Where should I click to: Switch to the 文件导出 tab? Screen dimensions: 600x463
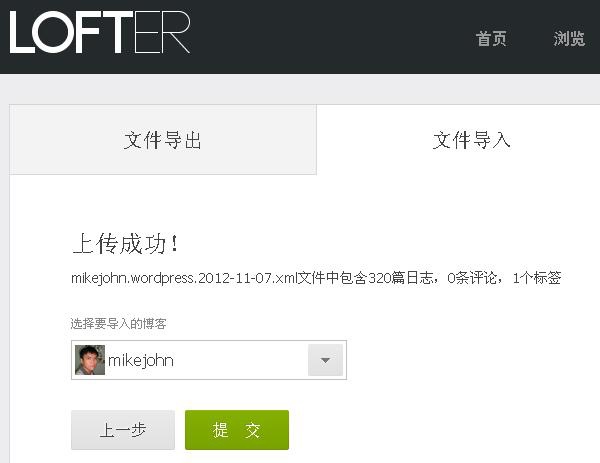tap(163, 140)
